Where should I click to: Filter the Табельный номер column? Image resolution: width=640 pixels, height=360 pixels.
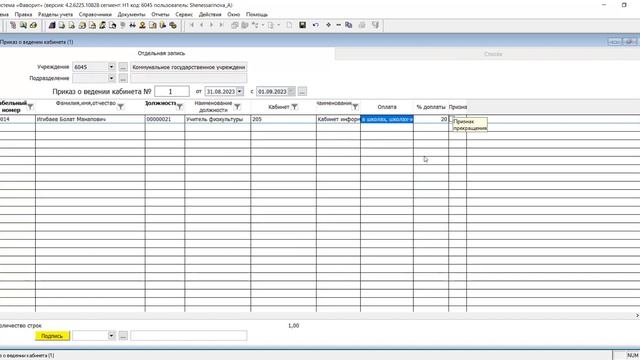click(30, 107)
